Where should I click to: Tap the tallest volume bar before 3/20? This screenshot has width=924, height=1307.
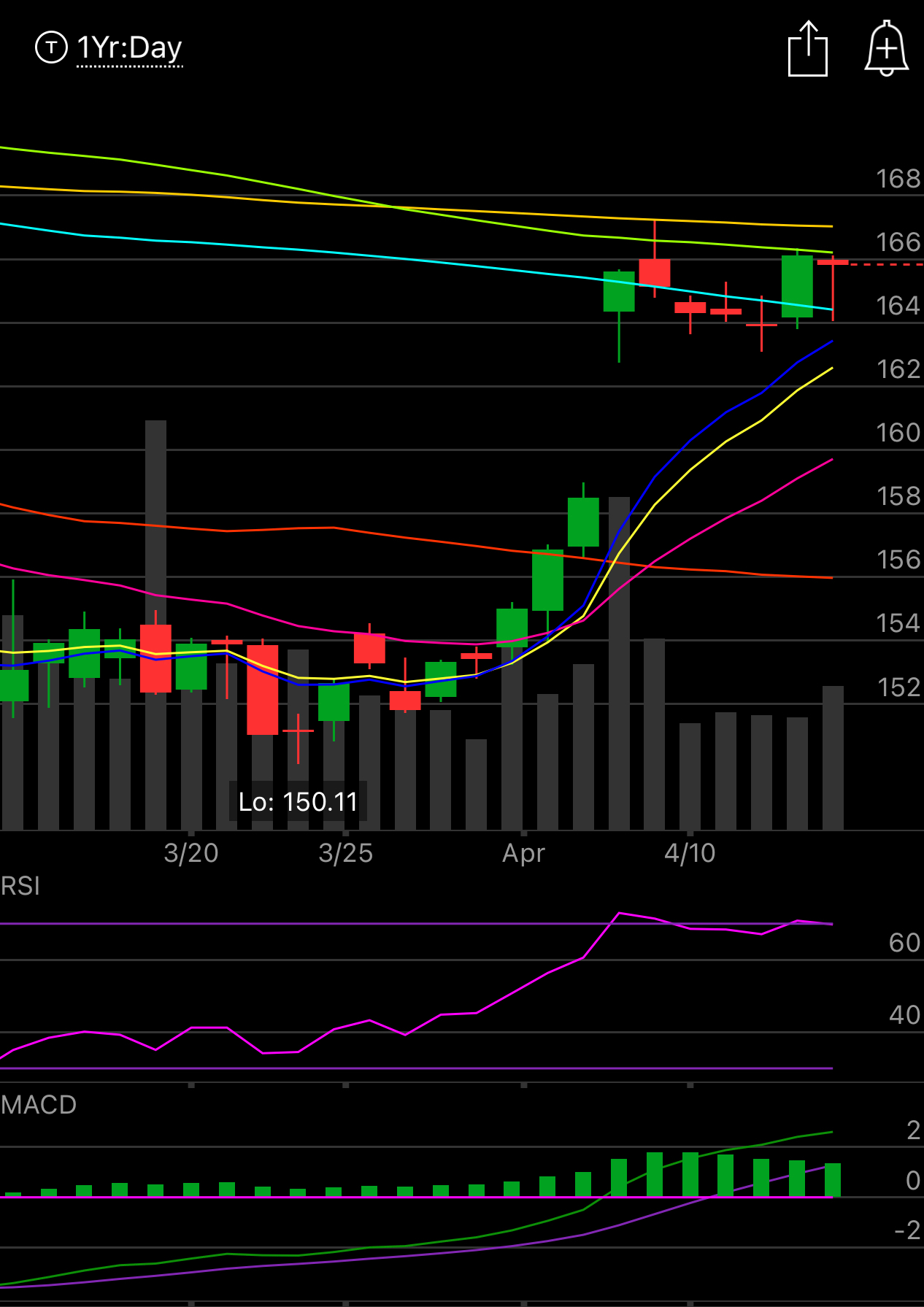point(155,625)
